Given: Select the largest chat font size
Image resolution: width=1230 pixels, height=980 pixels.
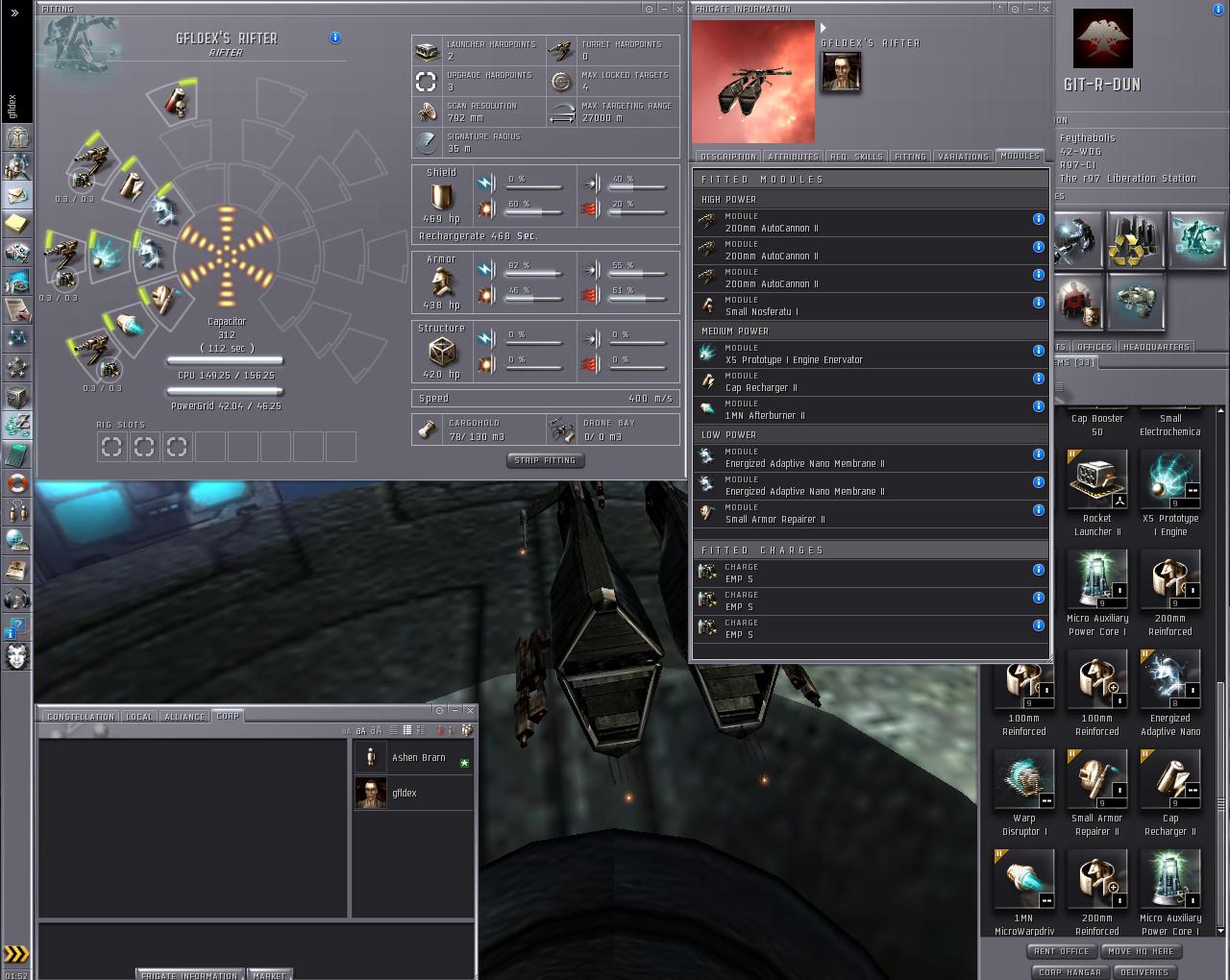Looking at the screenshot, I should pyautogui.click(x=376, y=730).
